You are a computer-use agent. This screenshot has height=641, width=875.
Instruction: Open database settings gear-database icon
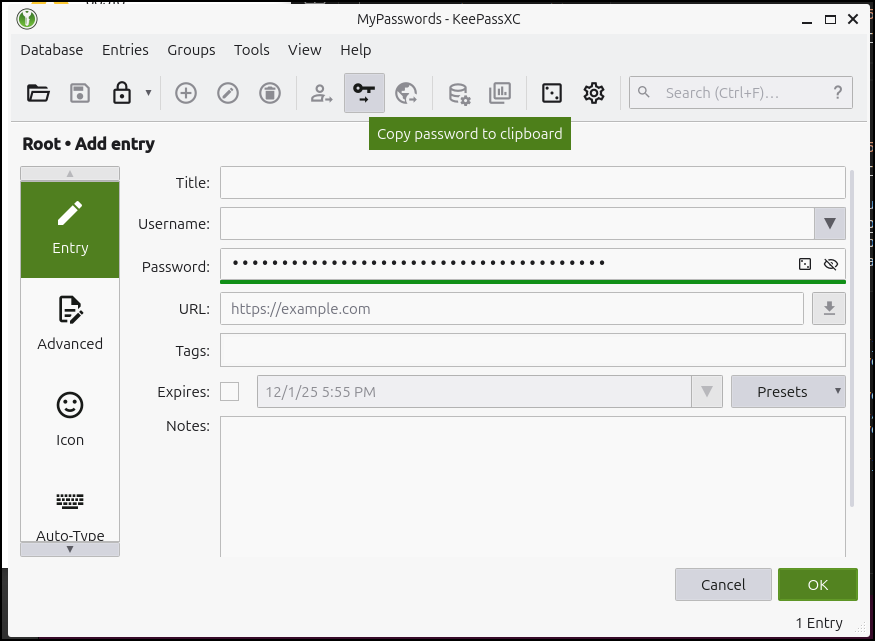click(x=457, y=92)
